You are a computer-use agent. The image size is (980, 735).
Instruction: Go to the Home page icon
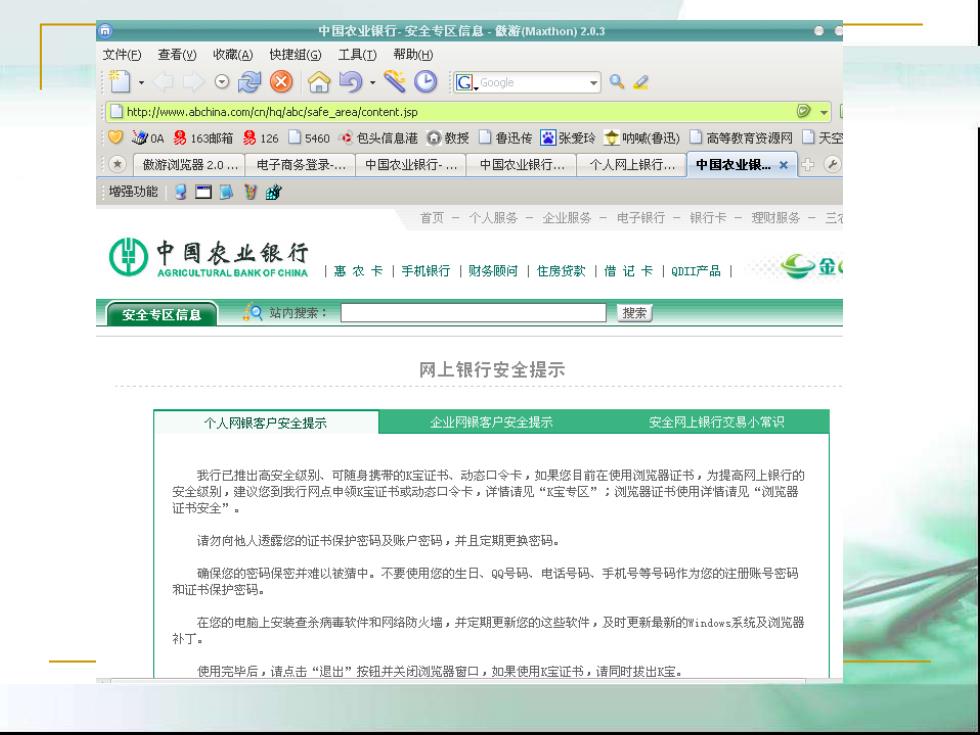[319, 82]
